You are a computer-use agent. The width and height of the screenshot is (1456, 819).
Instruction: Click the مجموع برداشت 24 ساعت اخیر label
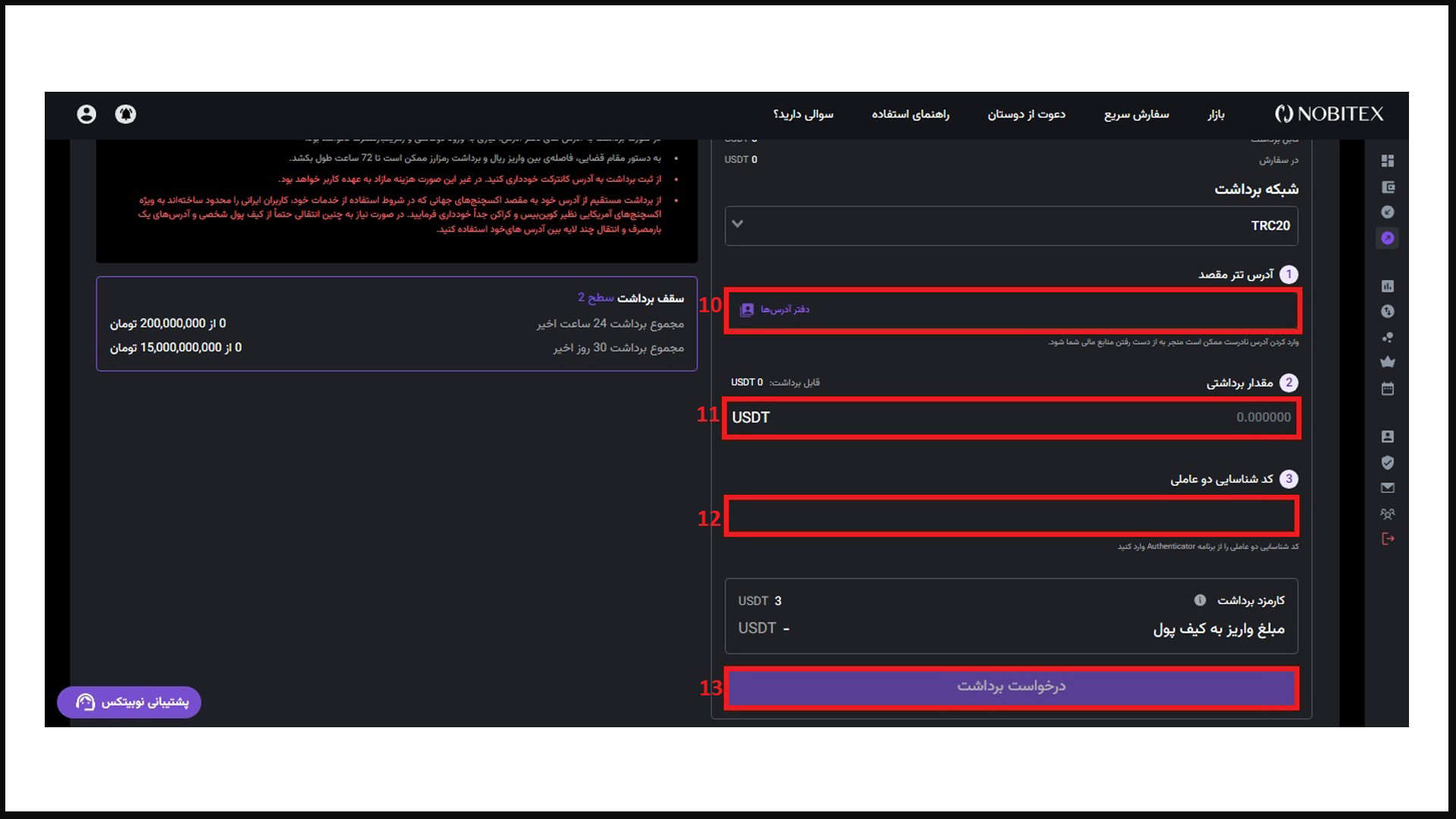click(610, 324)
